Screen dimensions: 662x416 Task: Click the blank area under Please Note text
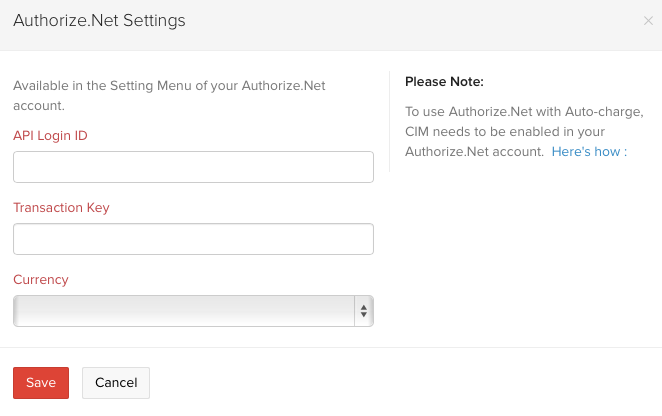pyautogui.click(x=520, y=250)
